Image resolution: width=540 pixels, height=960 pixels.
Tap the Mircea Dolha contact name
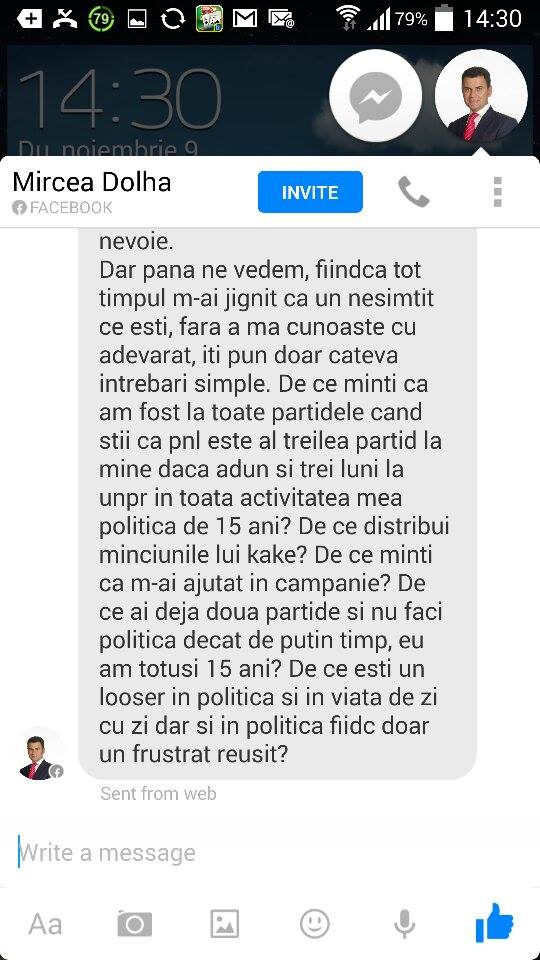click(92, 182)
